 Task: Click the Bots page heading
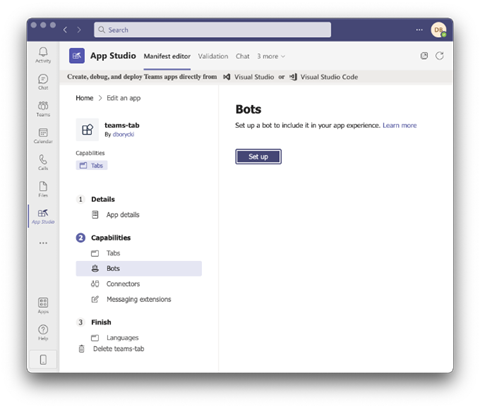point(248,109)
